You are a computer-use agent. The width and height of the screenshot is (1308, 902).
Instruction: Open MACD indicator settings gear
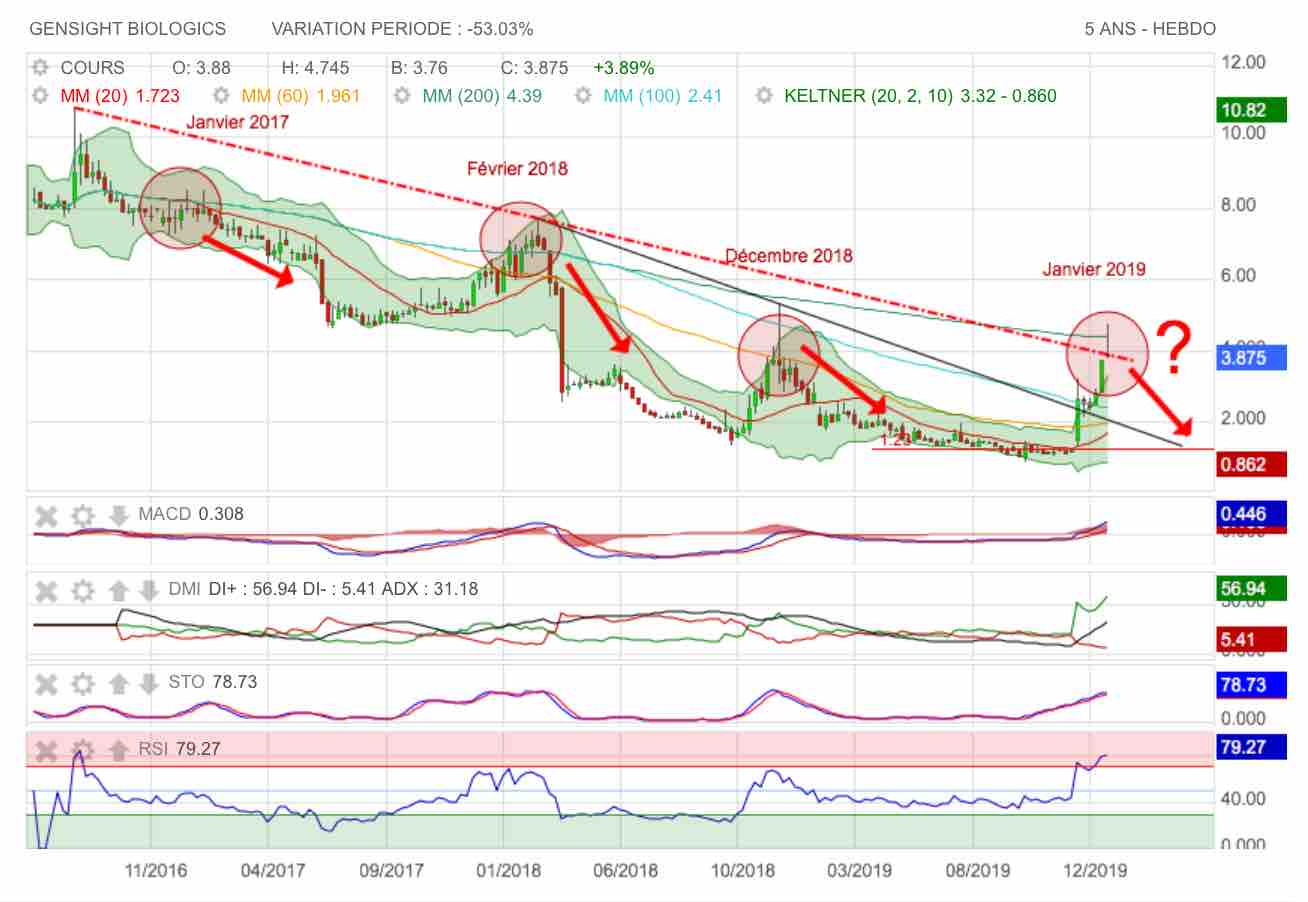tap(83, 516)
